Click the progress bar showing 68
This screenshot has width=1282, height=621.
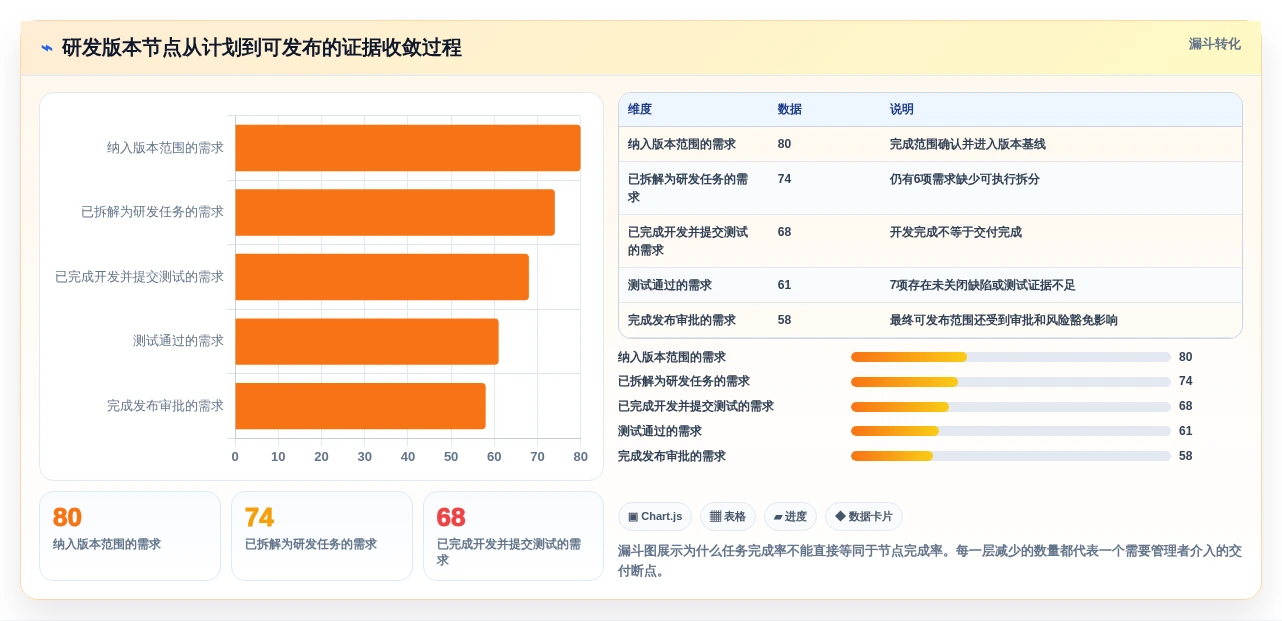pyautogui.click(x=1011, y=407)
